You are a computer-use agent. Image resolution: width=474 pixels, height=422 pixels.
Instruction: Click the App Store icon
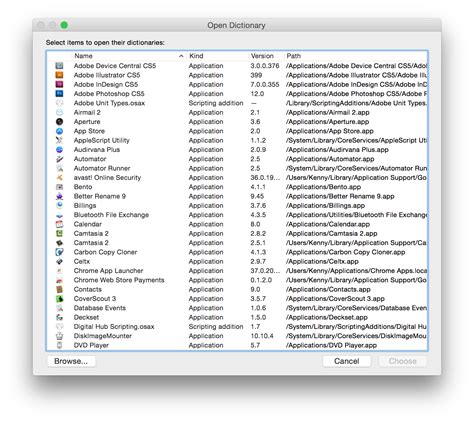pos(59,131)
